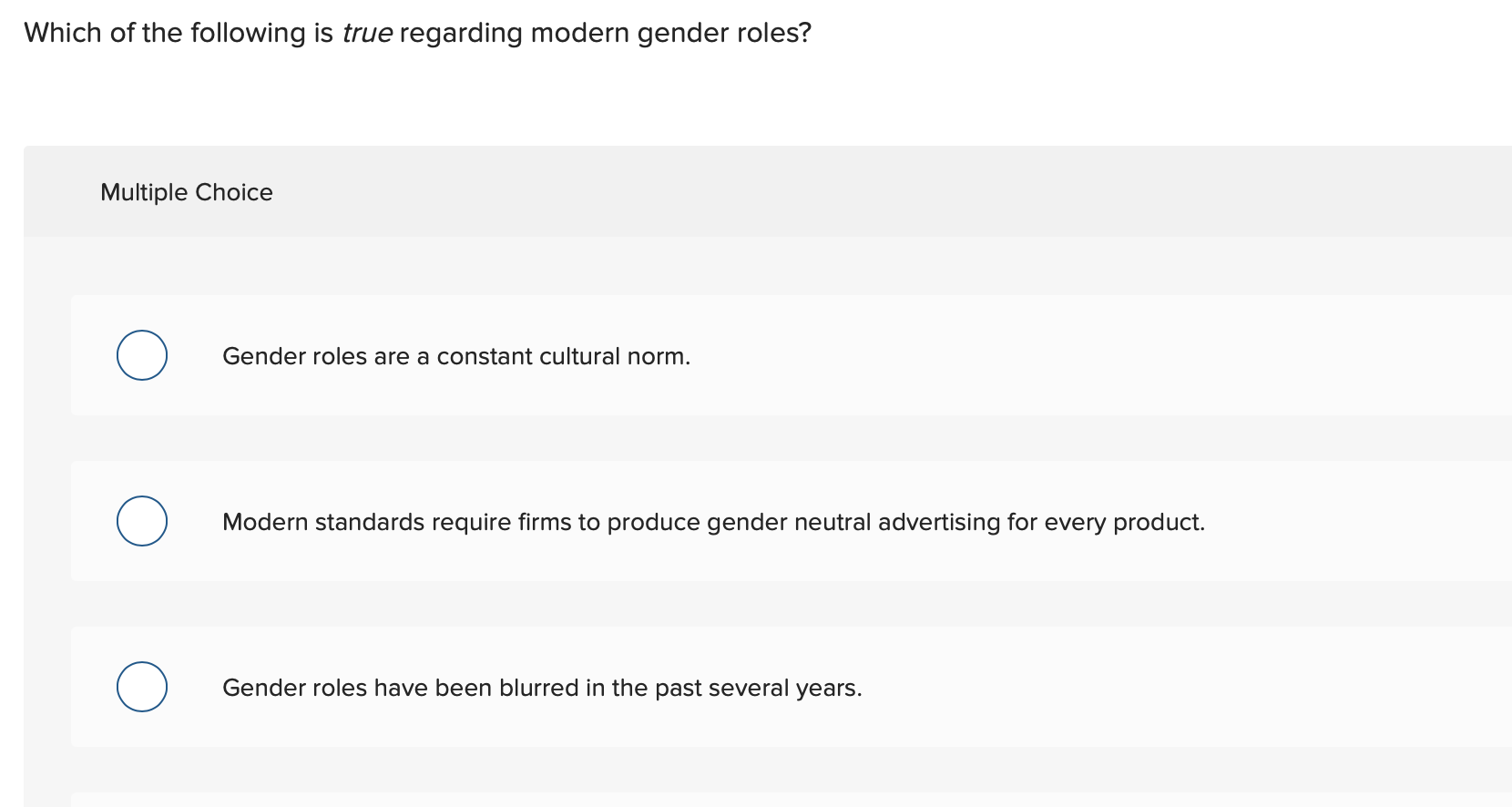1512x807 pixels.
Task: Mark the radio button for blurred gender roles
Action: pos(142,687)
